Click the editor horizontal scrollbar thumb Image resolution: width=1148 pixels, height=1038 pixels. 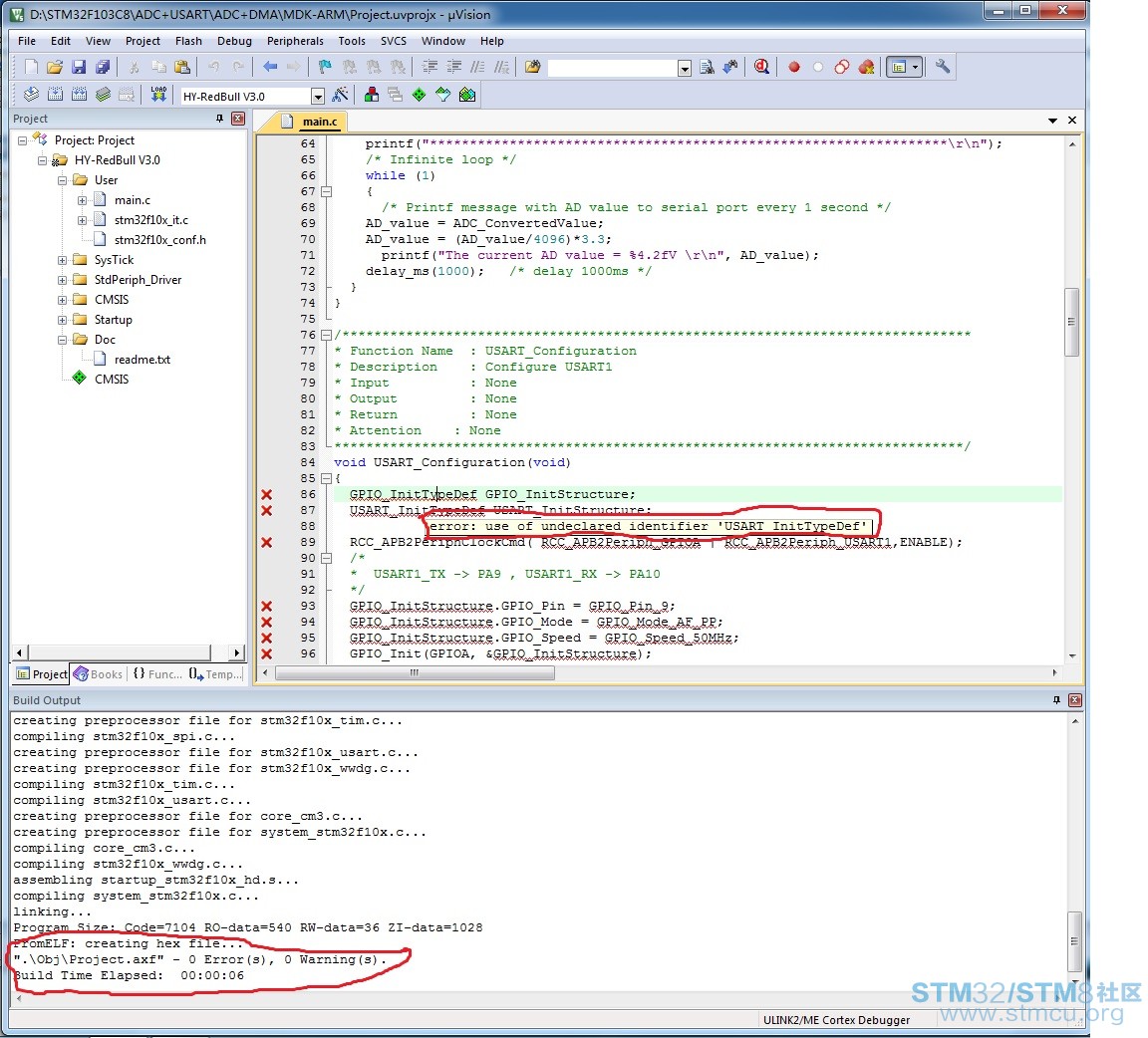coord(415,673)
